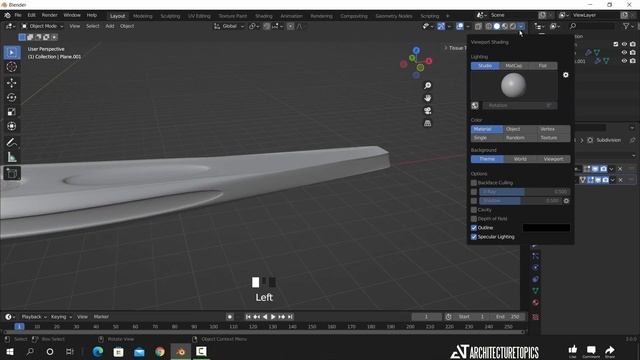
Task: Toggle Collection exclude checkbox in outliner
Action: pos(616,44)
